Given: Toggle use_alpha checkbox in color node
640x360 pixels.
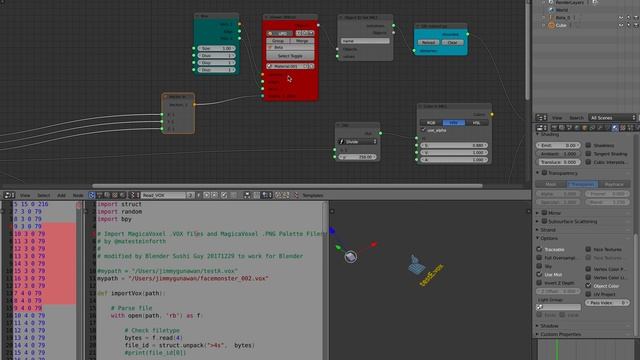Looking at the screenshot, I should 423,130.
